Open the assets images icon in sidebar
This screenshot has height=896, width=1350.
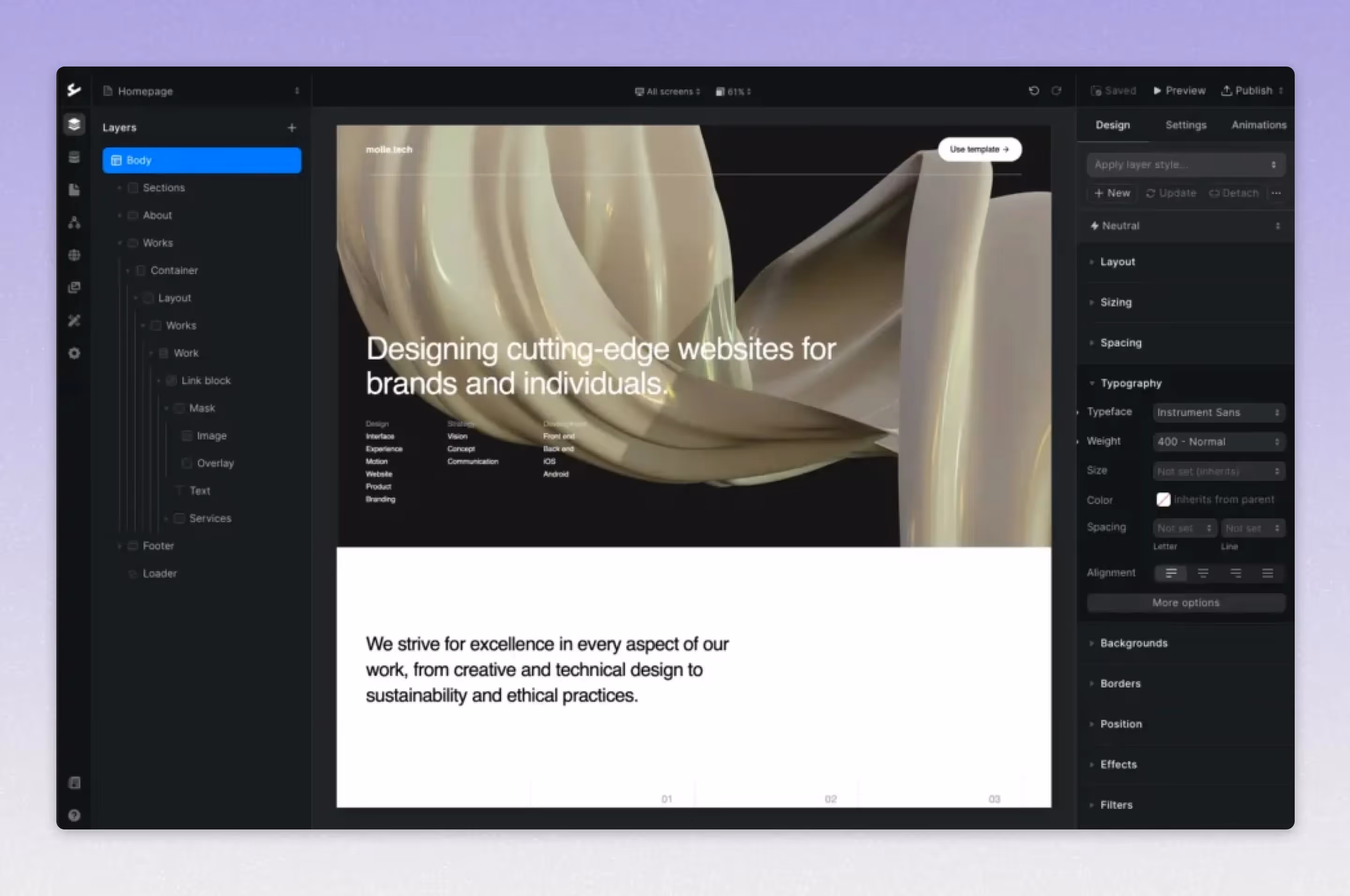[x=74, y=287]
